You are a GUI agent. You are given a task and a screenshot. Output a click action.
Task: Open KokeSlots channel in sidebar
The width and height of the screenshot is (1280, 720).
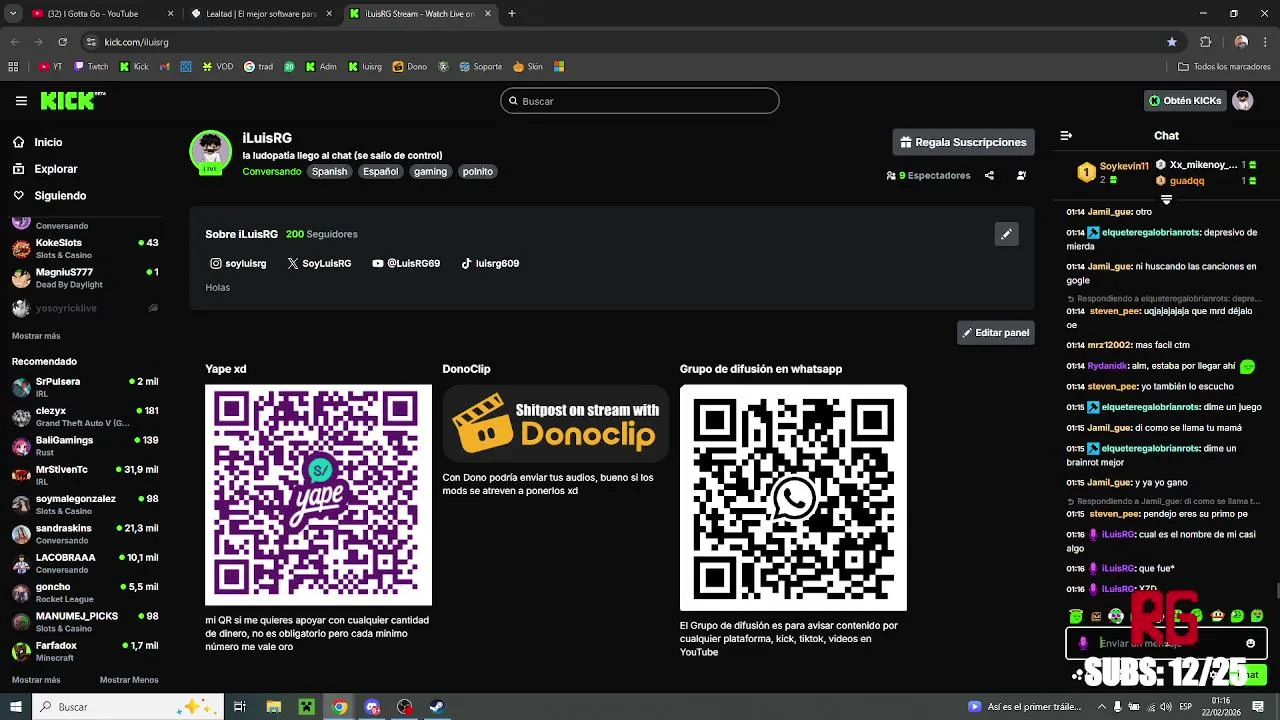coord(85,248)
